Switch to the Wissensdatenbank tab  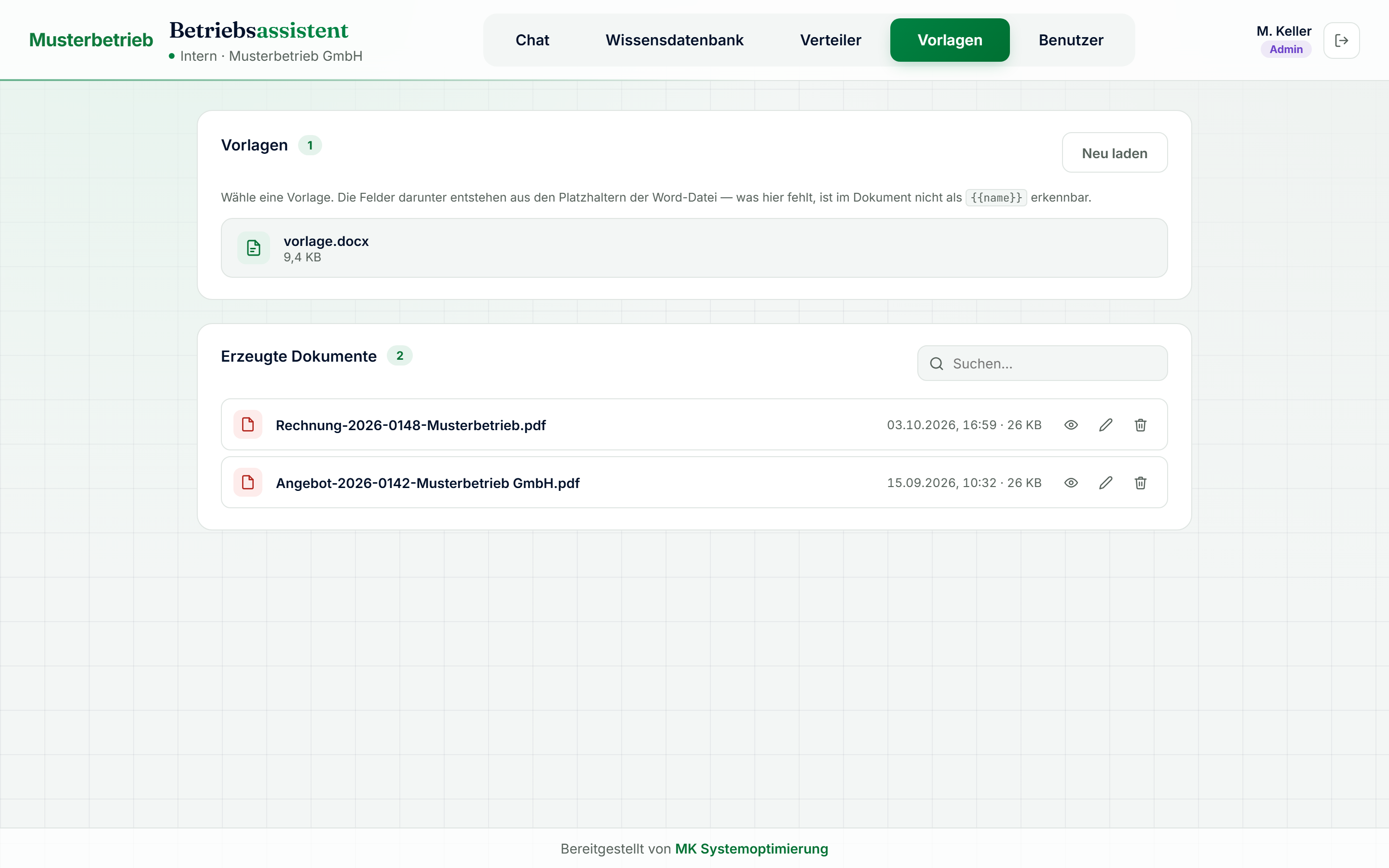click(674, 40)
